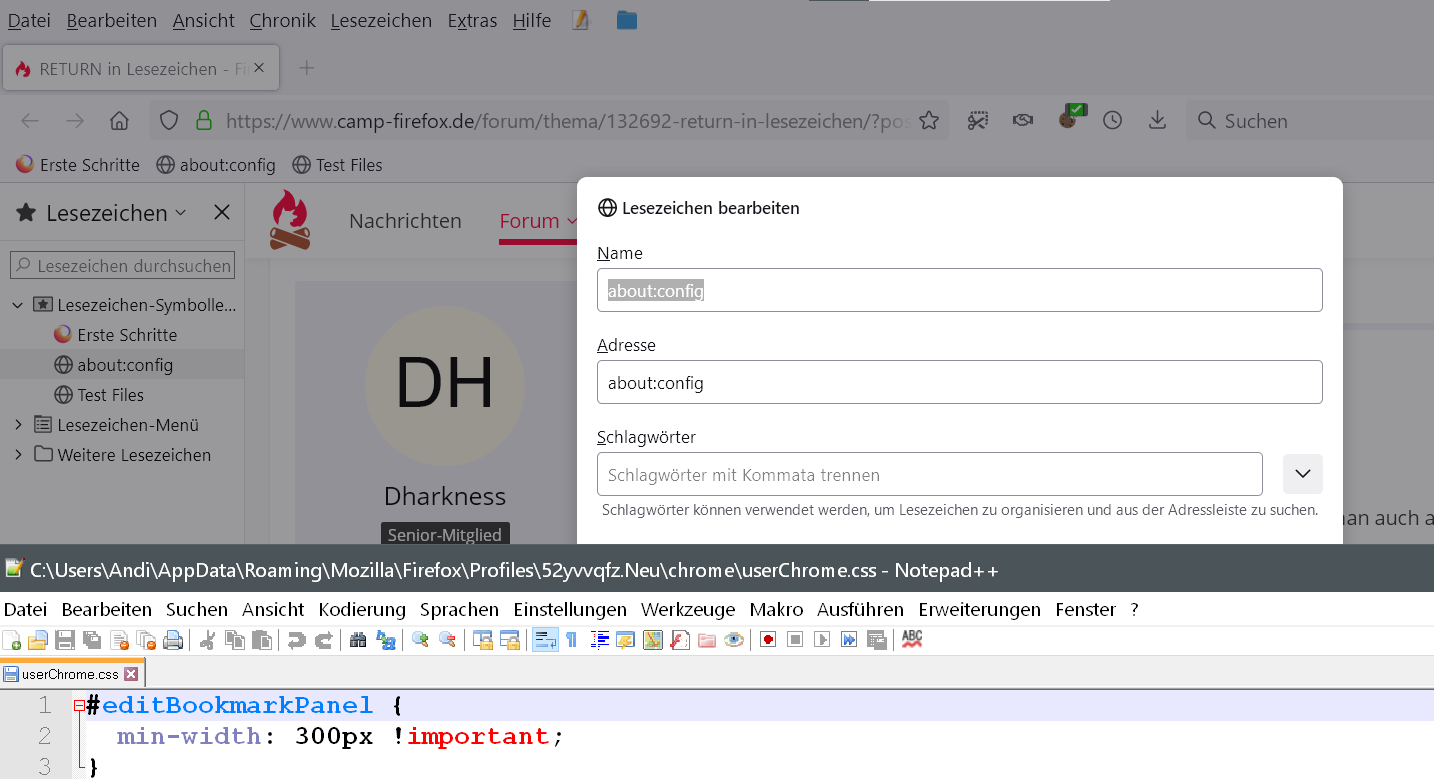Viewport: 1434px width, 779px height.
Task: Click the scissors screenshot icon in Firefox toolbar
Action: tap(977, 121)
